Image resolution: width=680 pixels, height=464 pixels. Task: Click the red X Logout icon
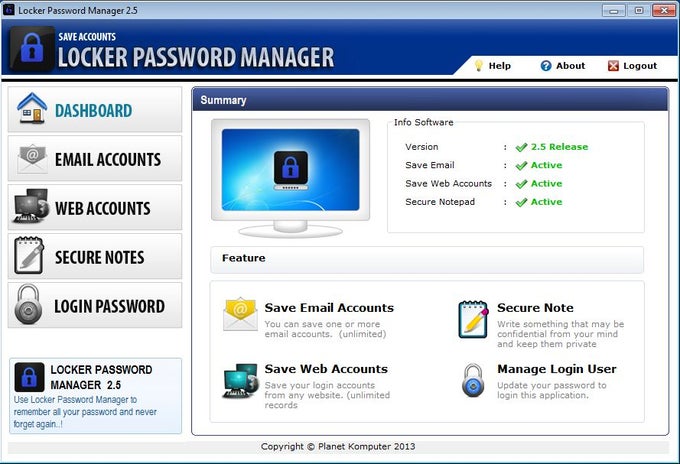point(613,66)
